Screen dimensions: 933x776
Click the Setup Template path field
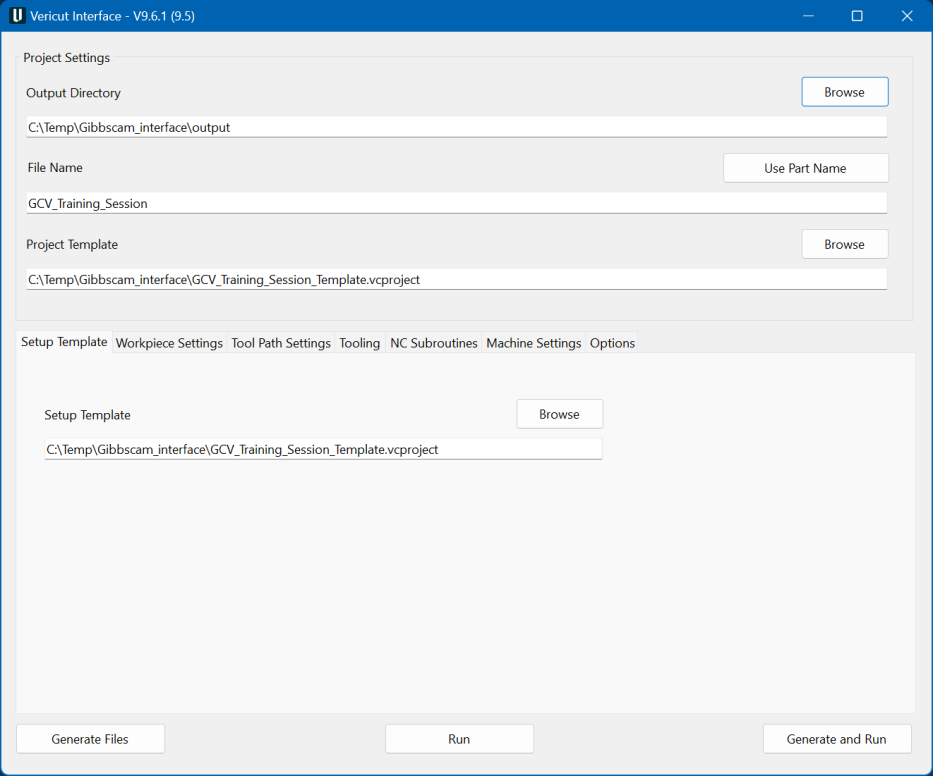[x=323, y=449]
